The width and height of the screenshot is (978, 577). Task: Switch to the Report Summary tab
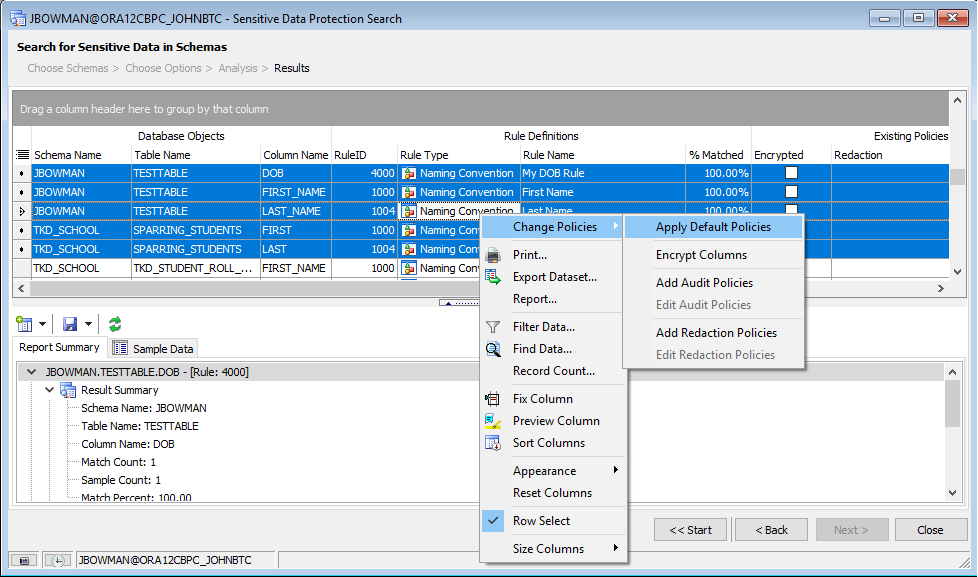click(59, 347)
